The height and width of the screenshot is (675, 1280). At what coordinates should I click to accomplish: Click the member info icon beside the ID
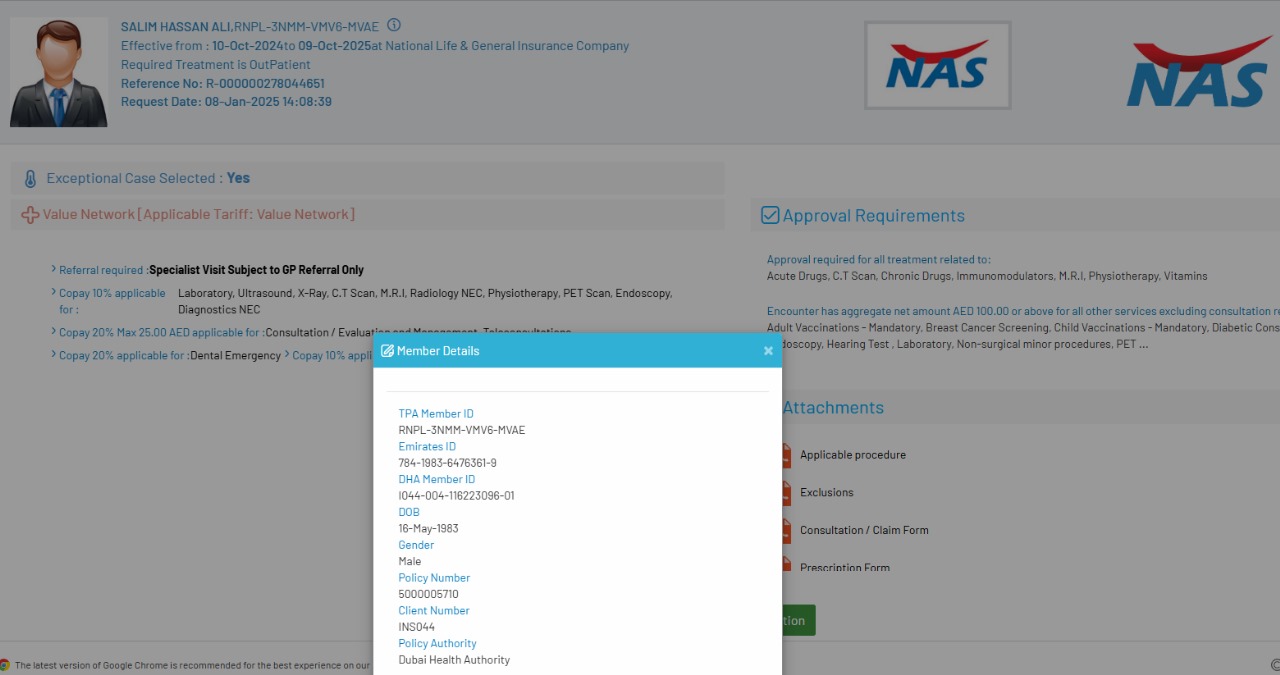(x=394, y=26)
